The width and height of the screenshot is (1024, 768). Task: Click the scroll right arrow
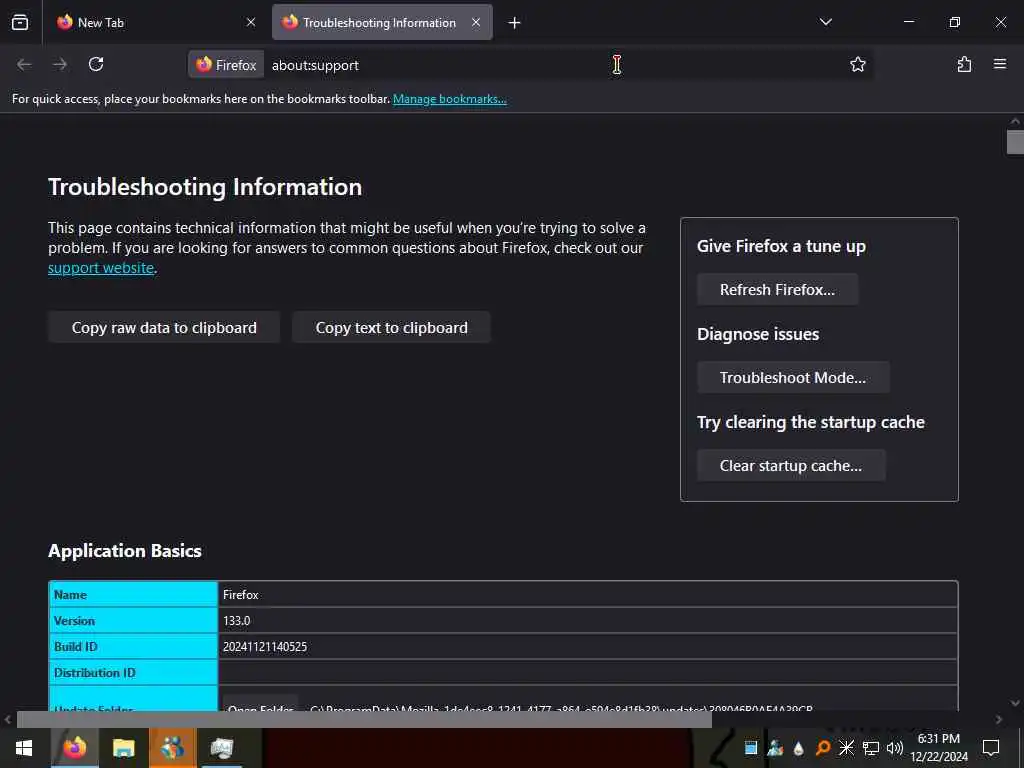point(999,720)
